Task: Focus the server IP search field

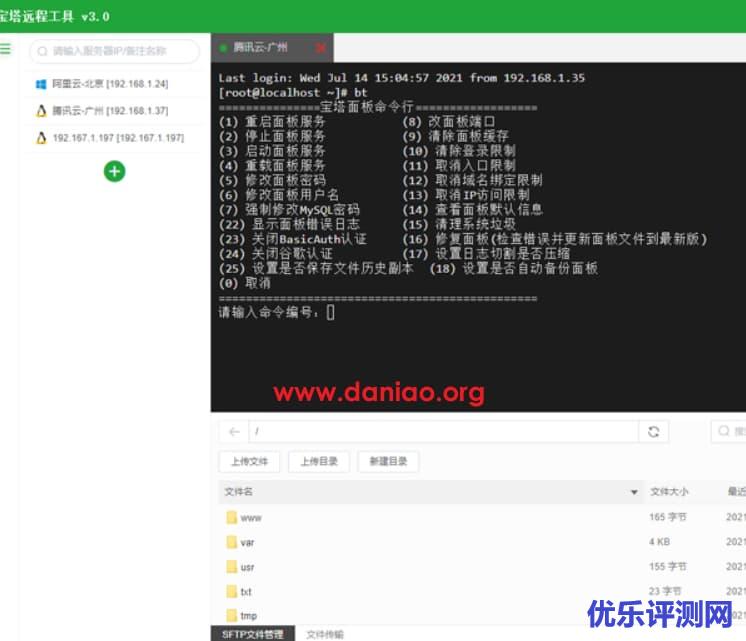Action: (114, 51)
